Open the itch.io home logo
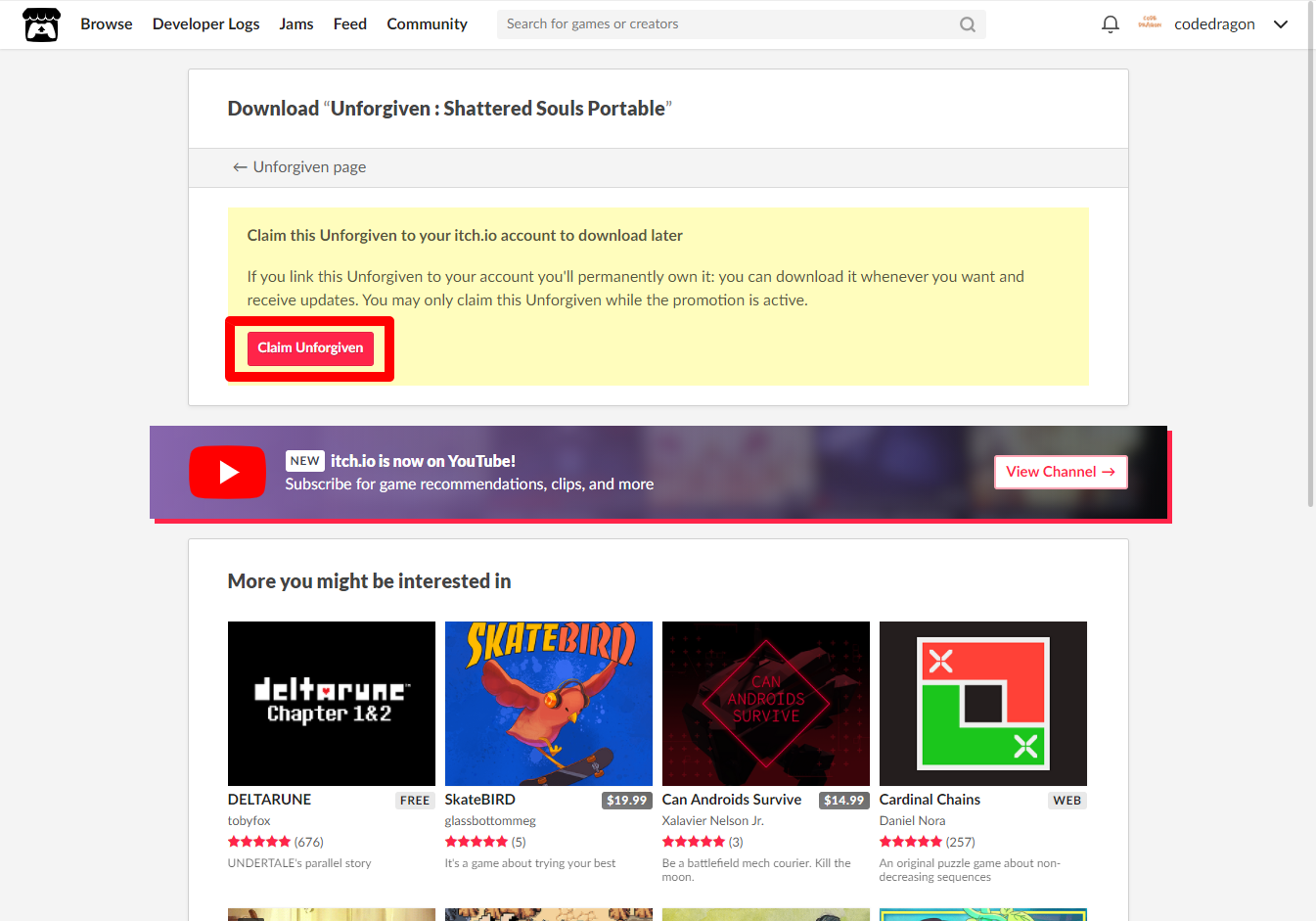 [x=41, y=24]
